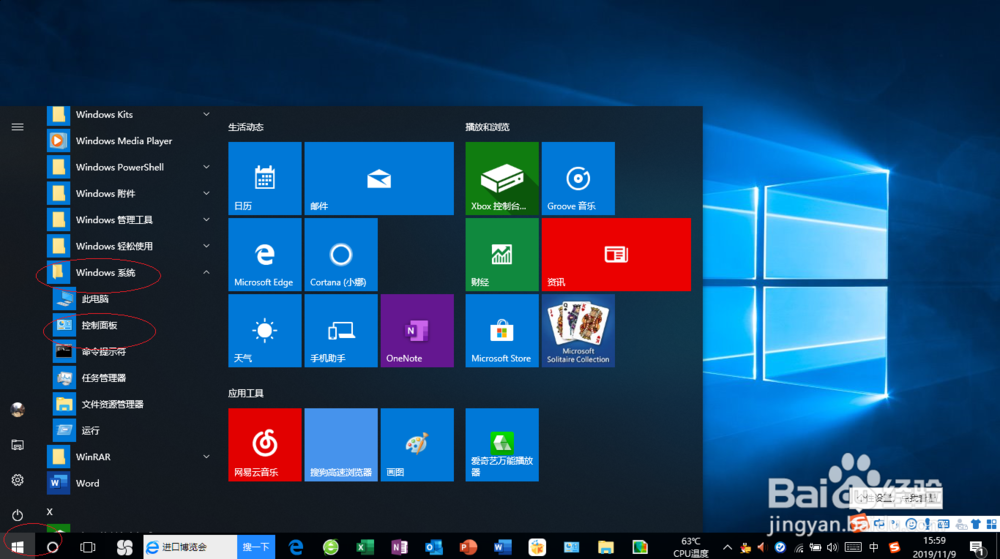Open the NetEase Cloud Music (网易云音乐) tile
This screenshot has height=559, width=1000.
(265, 445)
